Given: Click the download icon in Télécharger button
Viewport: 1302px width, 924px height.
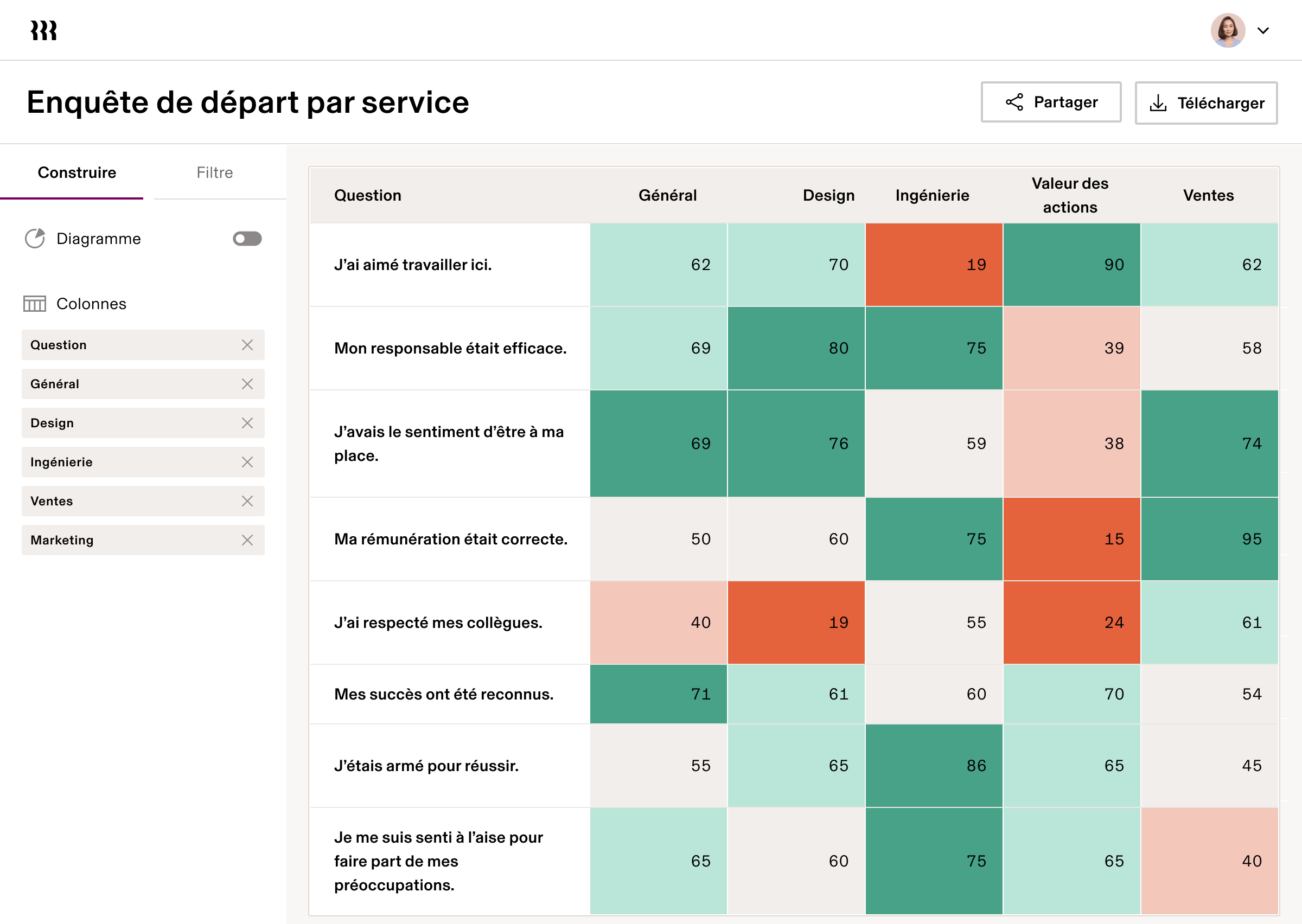Looking at the screenshot, I should (1159, 102).
